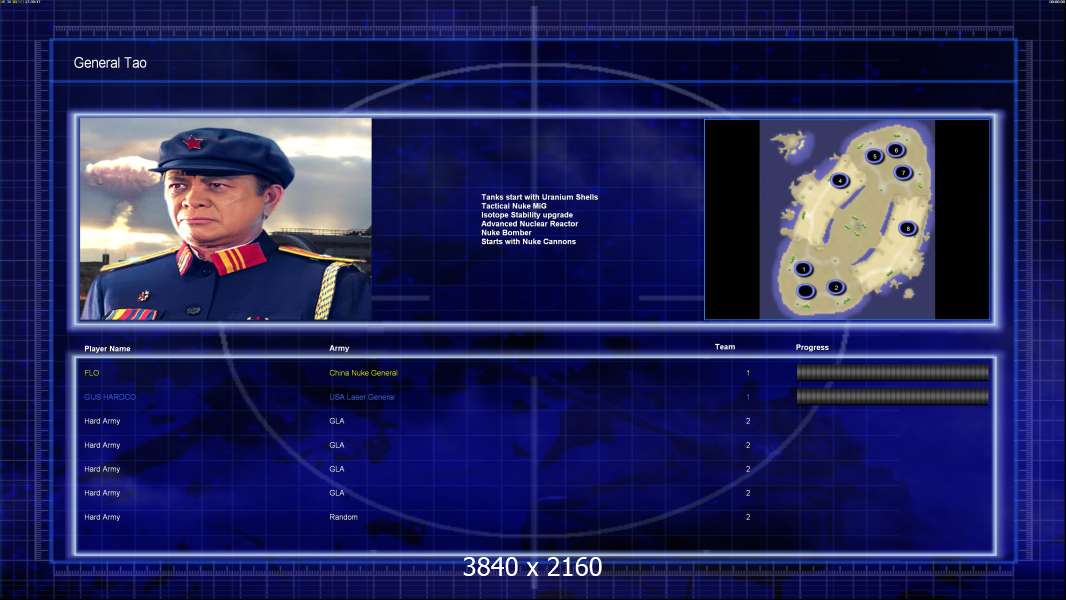Click "Hard Army" name in the Random row
This screenshot has width=1066, height=600.
click(x=102, y=517)
